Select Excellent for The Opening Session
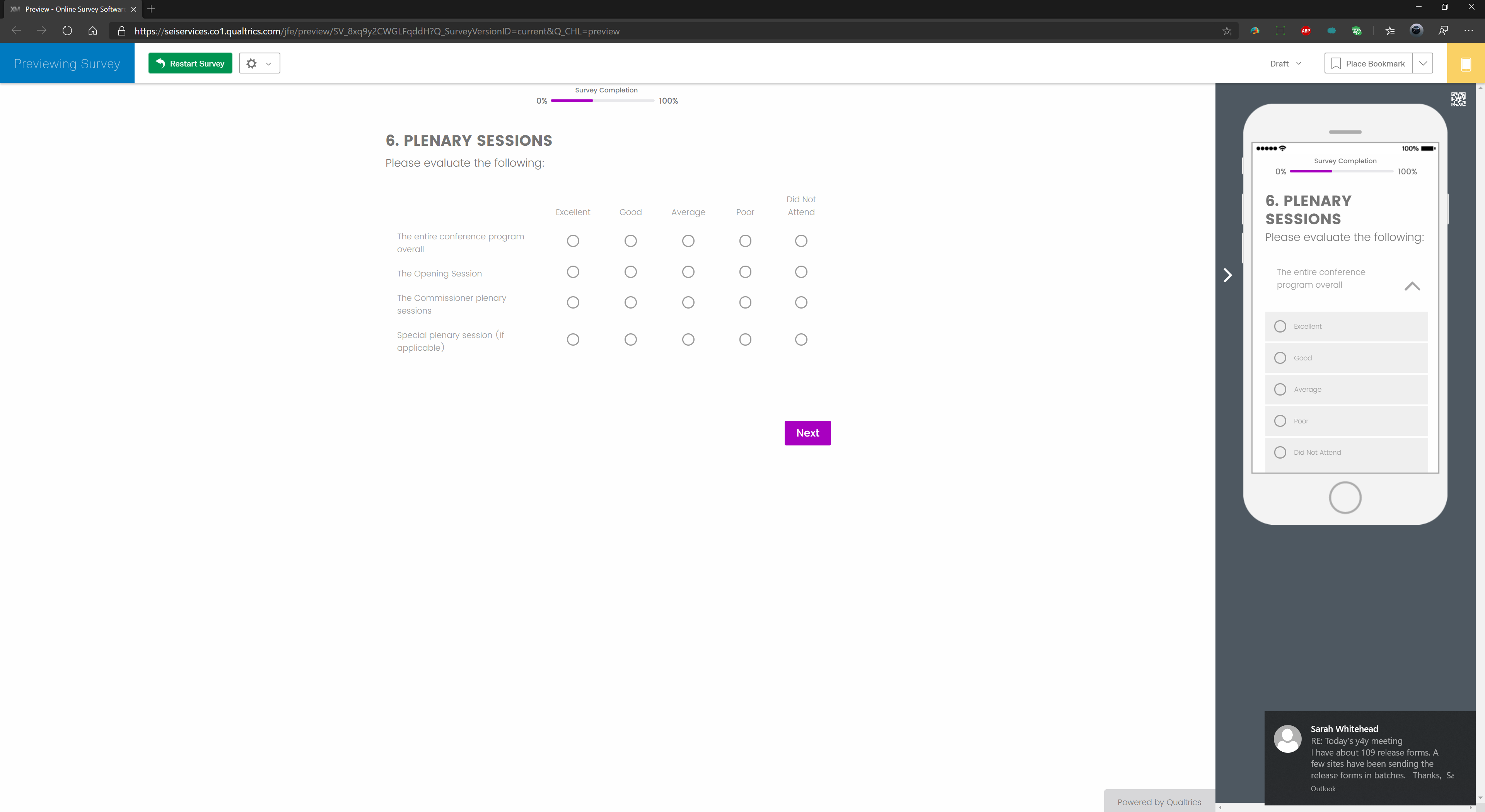The image size is (1485, 812). [x=572, y=272]
